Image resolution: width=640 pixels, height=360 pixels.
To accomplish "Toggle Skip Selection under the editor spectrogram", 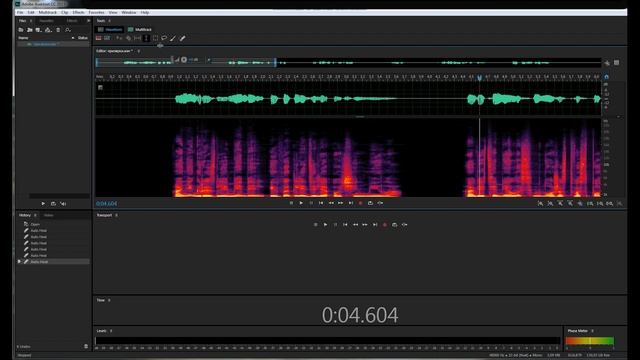I will coord(380,203).
